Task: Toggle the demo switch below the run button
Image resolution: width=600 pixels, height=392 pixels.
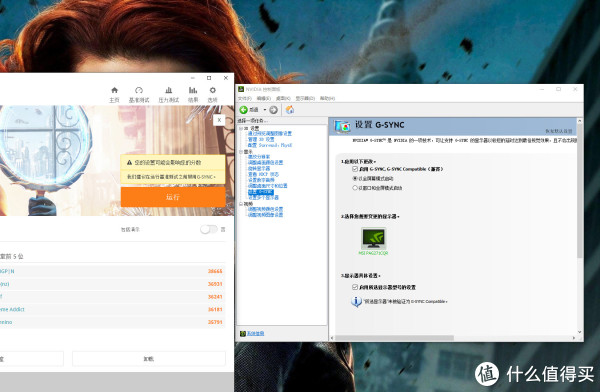Action: click(x=209, y=229)
